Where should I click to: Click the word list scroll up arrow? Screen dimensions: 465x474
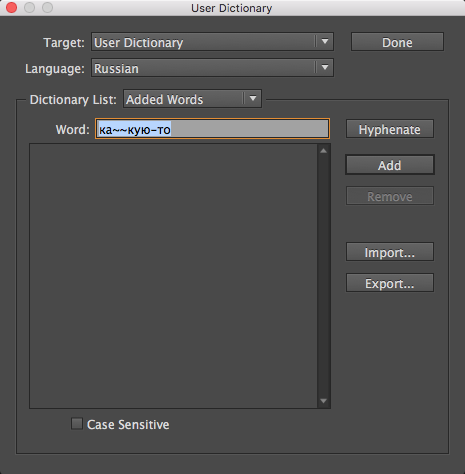323,151
